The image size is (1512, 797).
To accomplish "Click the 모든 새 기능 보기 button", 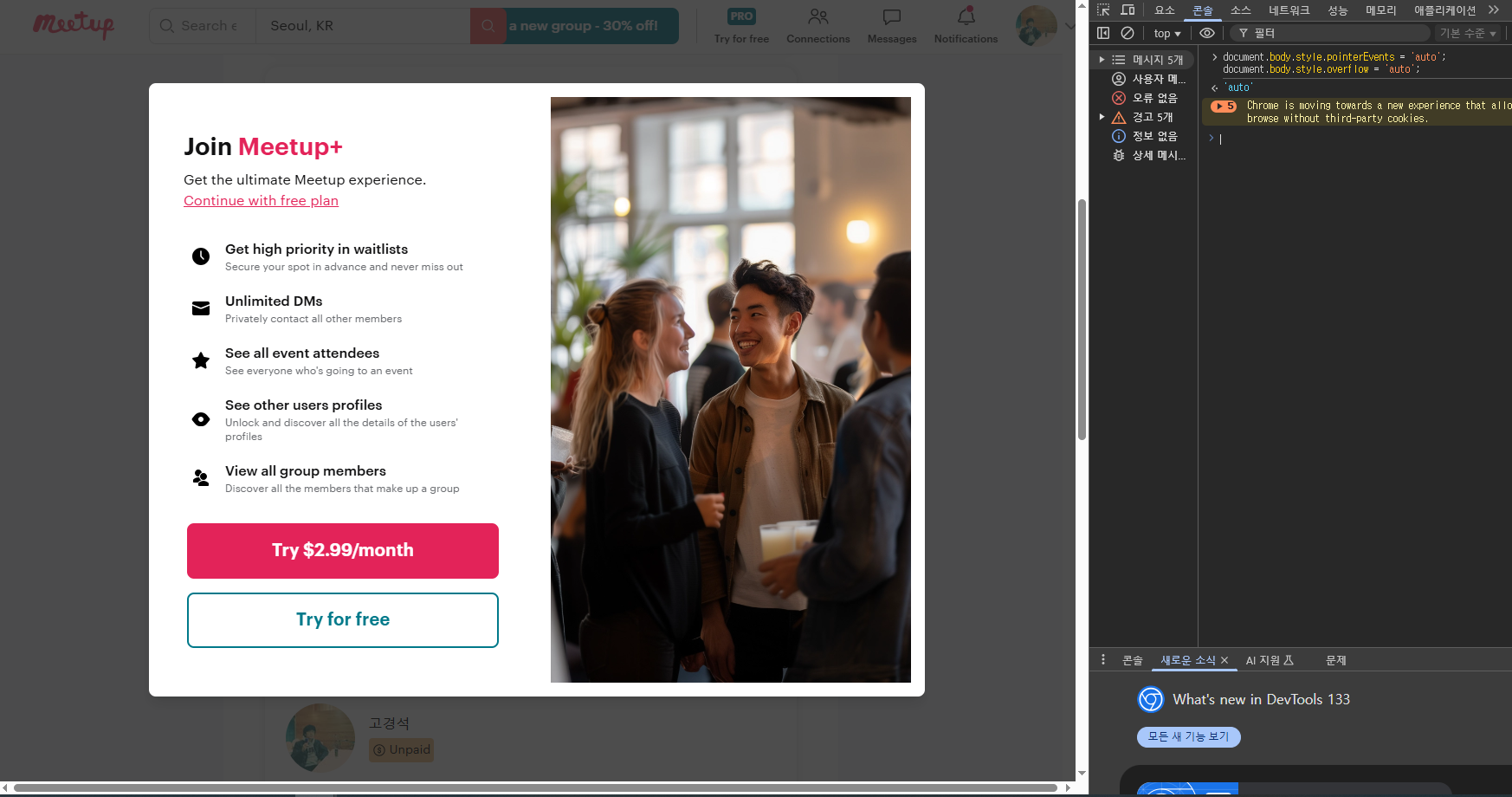I will (x=1188, y=736).
